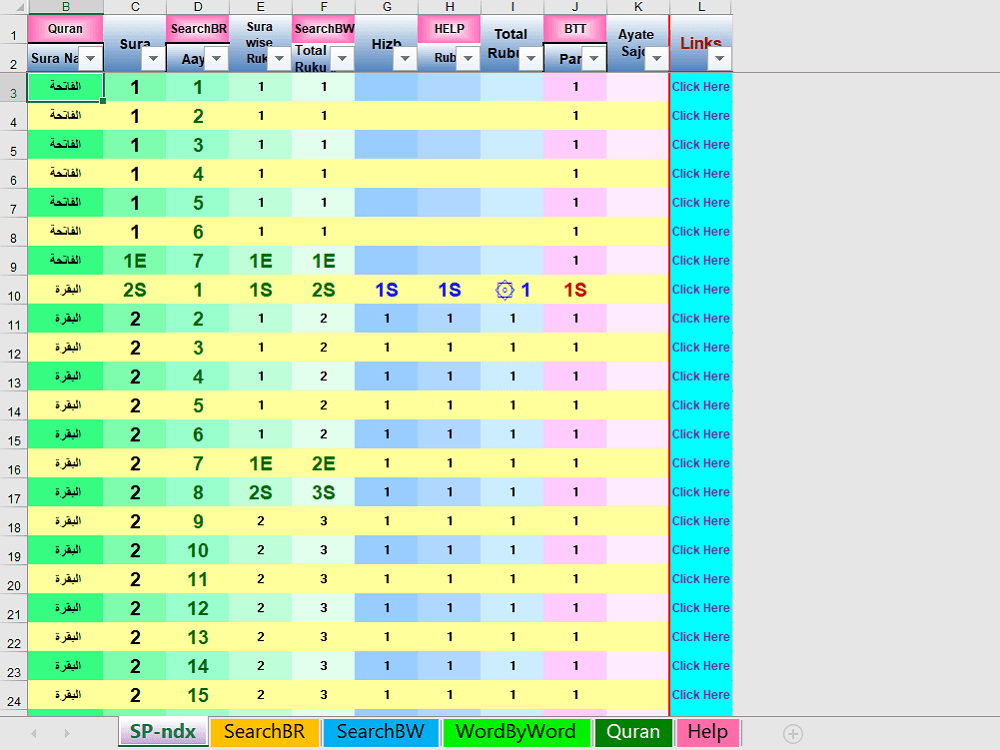Click the Rub el Hizb symbol in row 10
1000x750 pixels.
tap(504, 290)
